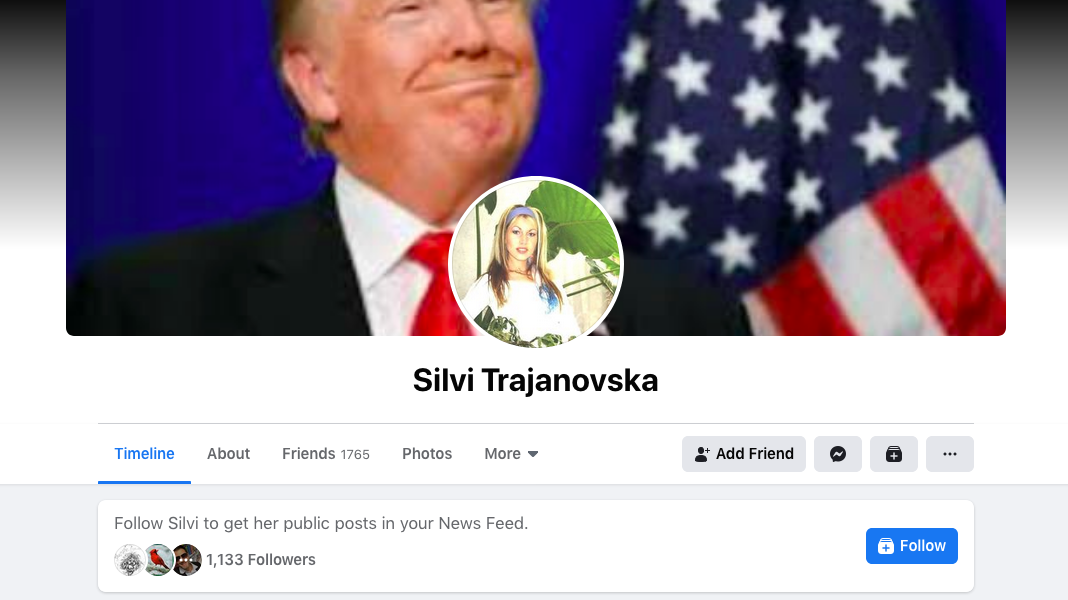This screenshot has width=1068, height=600.
Task: Open the red bird follower avatar
Action: pyautogui.click(x=158, y=560)
